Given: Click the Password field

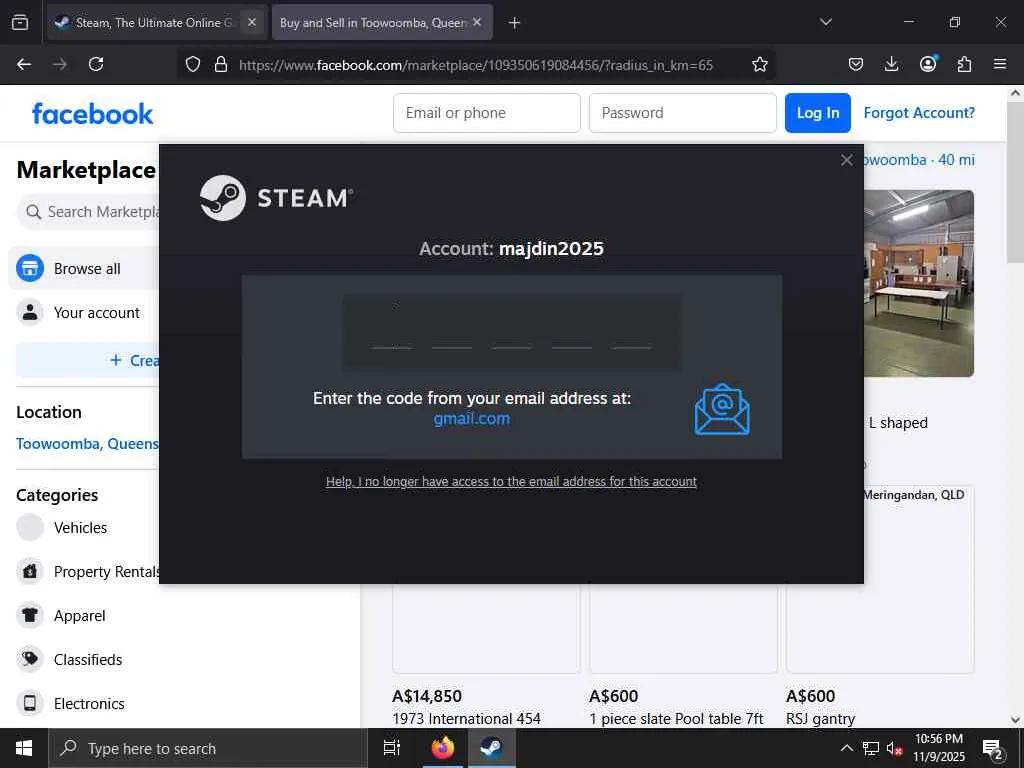Looking at the screenshot, I should point(682,113).
